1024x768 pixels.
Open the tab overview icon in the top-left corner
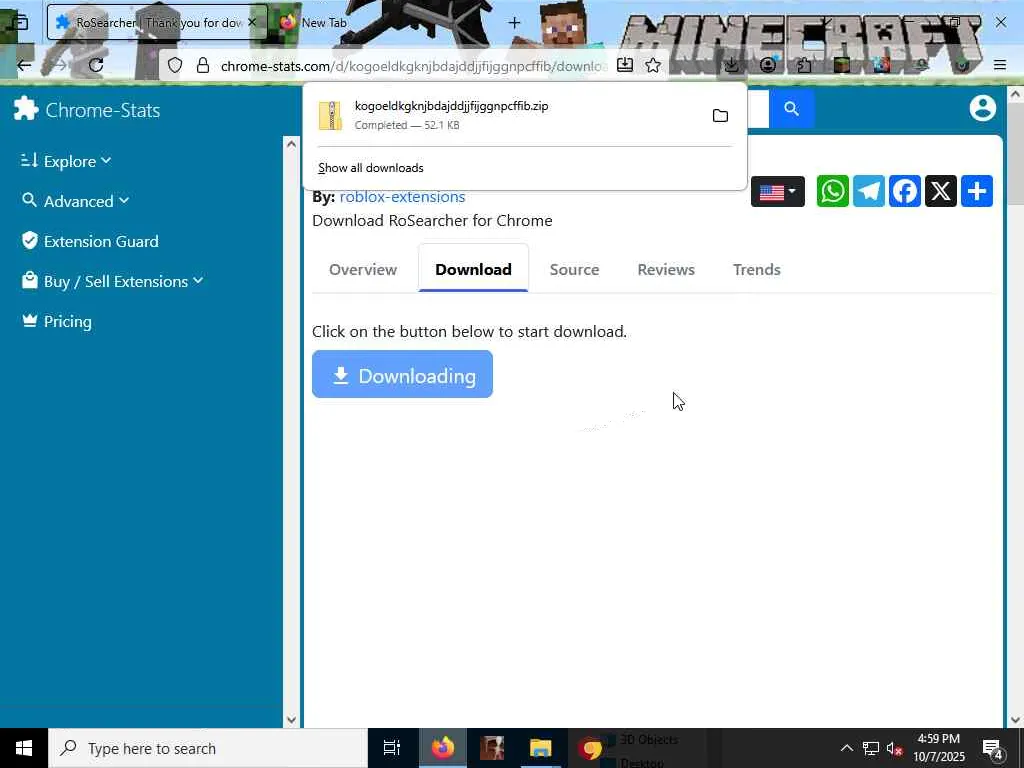(20, 23)
